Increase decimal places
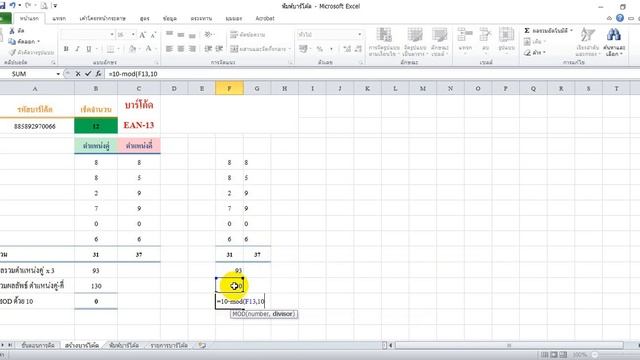The width and height of the screenshot is (640, 360). (347, 49)
